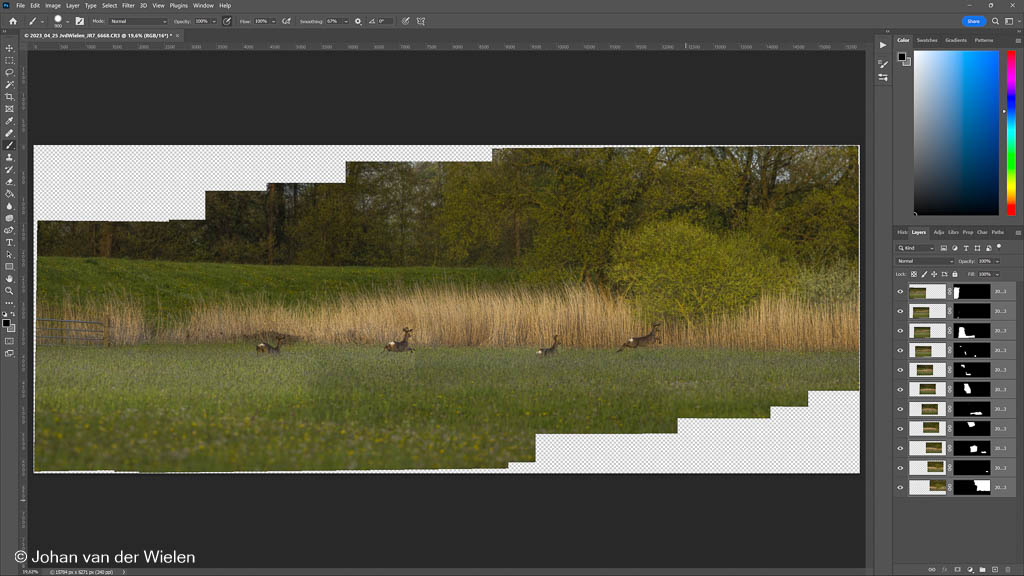Select the Horizontal Type tool
The image size is (1024, 576).
click(x=10, y=242)
